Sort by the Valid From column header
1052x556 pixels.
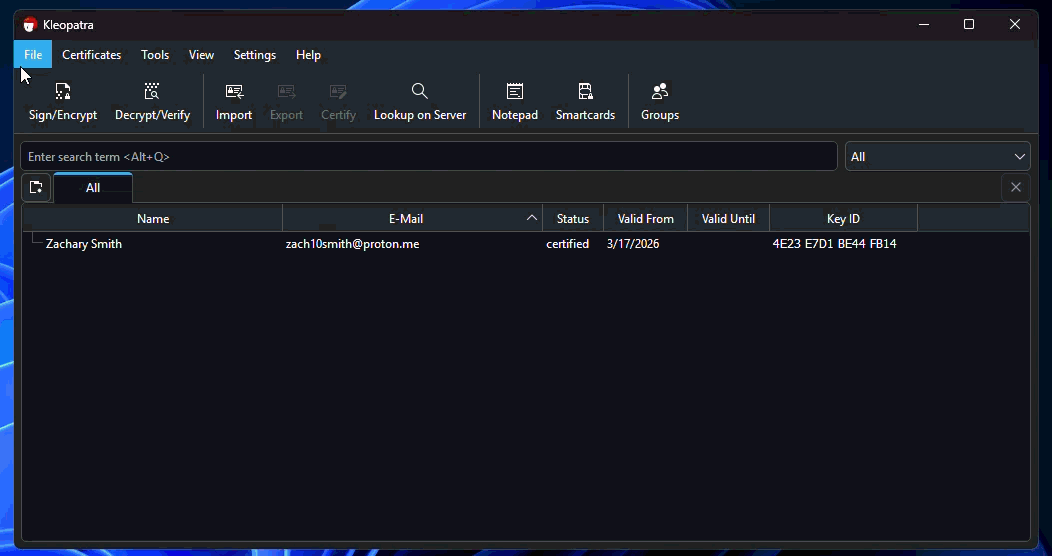pyautogui.click(x=645, y=219)
